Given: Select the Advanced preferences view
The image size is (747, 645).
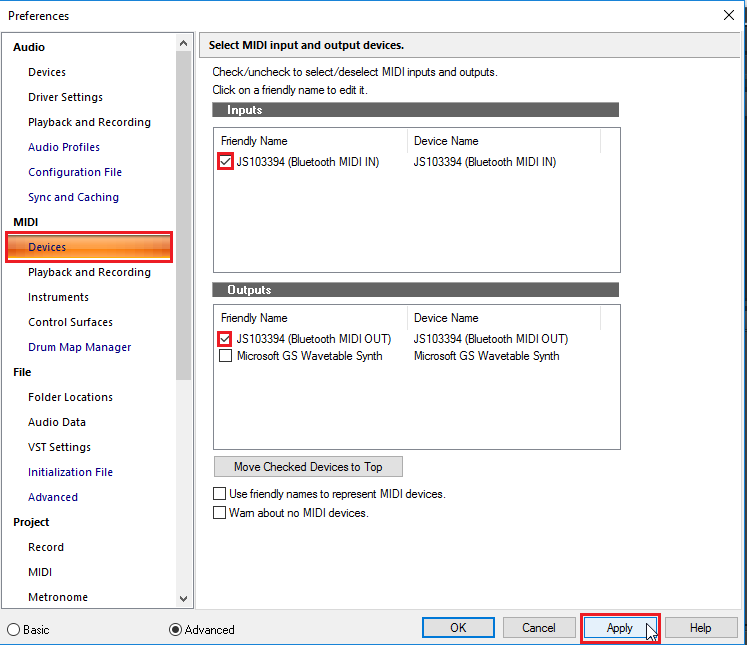Looking at the screenshot, I should (176, 630).
